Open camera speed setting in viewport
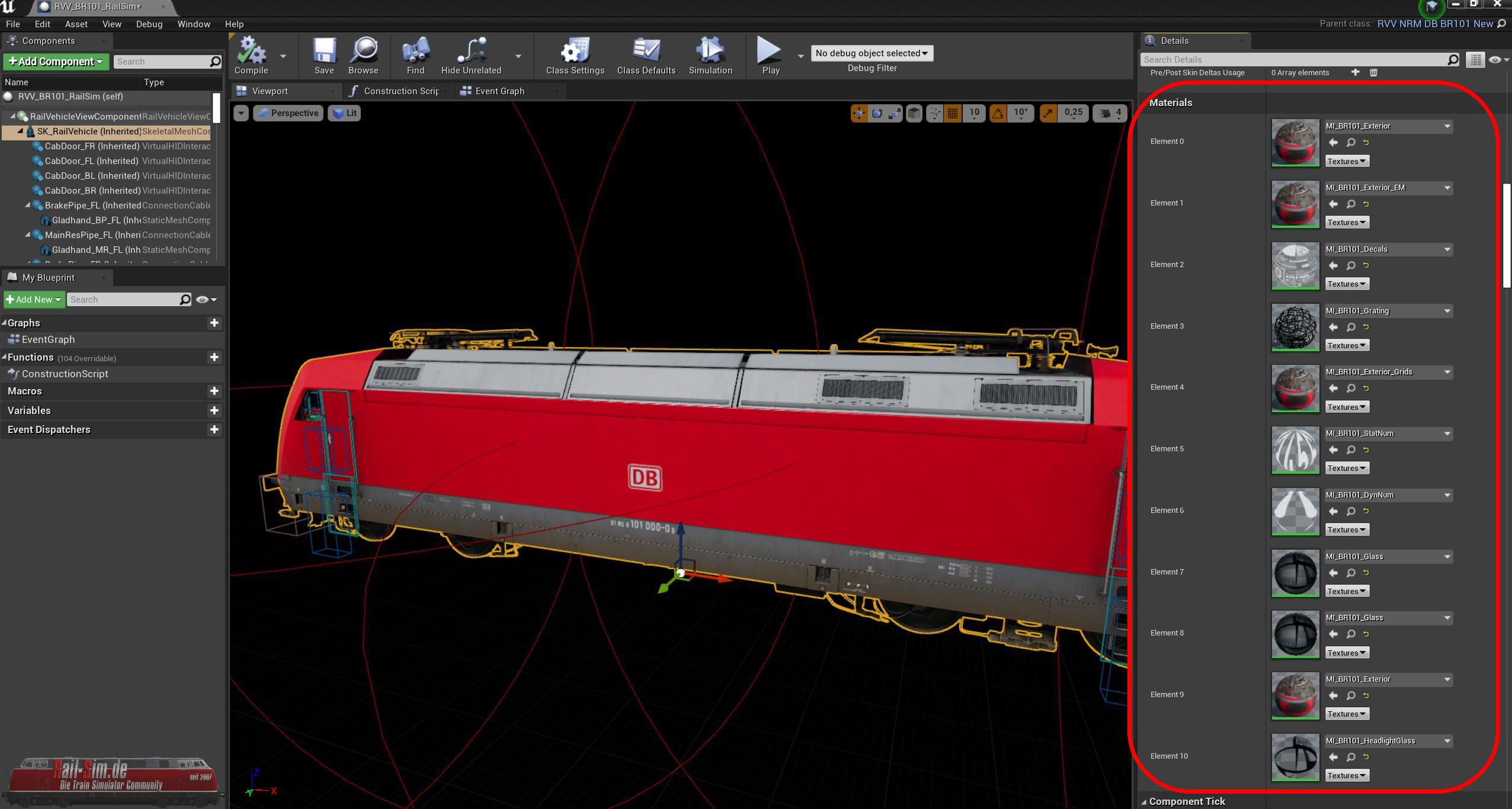 click(x=1110, y=113)
